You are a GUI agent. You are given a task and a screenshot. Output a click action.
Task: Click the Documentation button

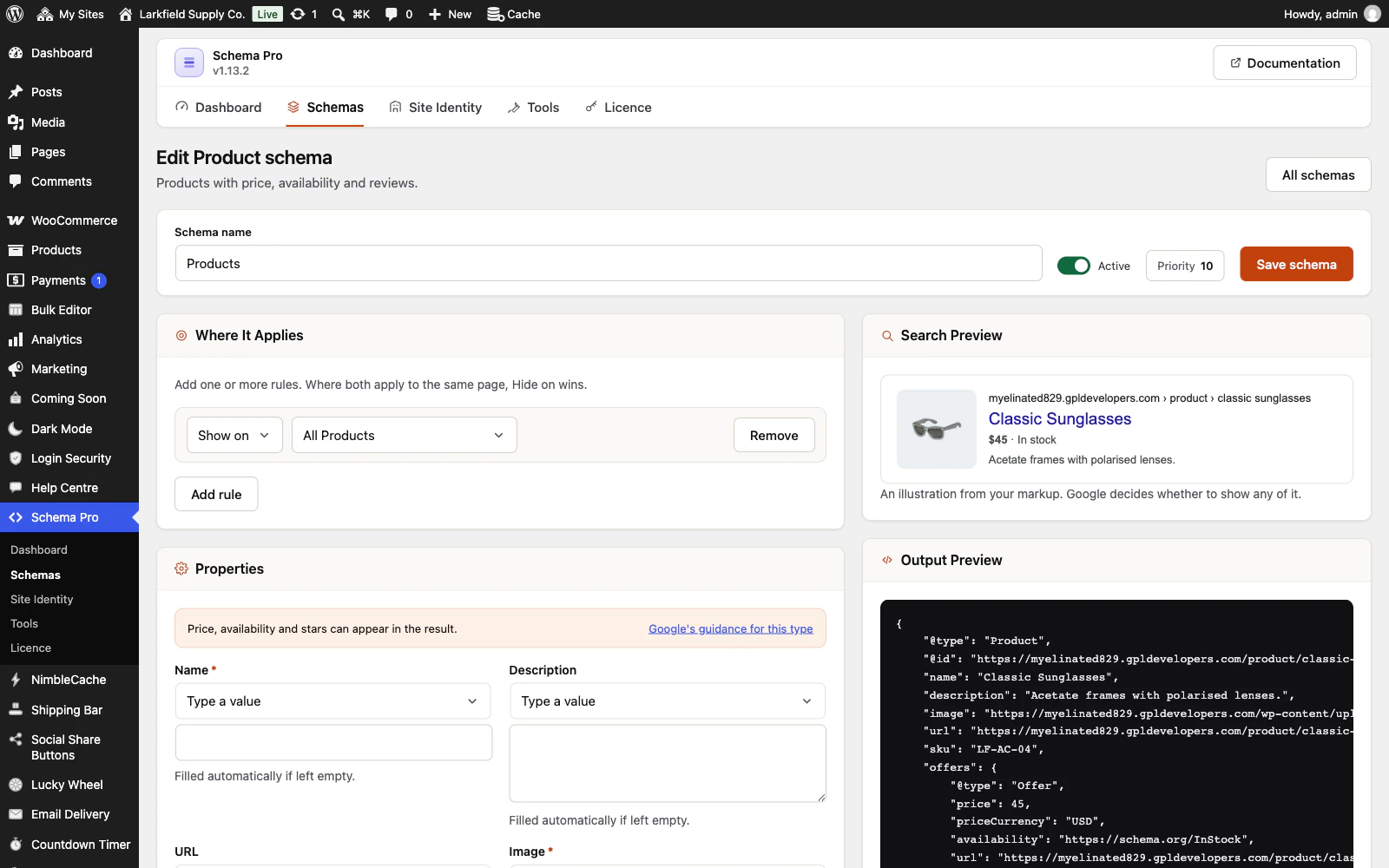click(x=1285, y=62)
